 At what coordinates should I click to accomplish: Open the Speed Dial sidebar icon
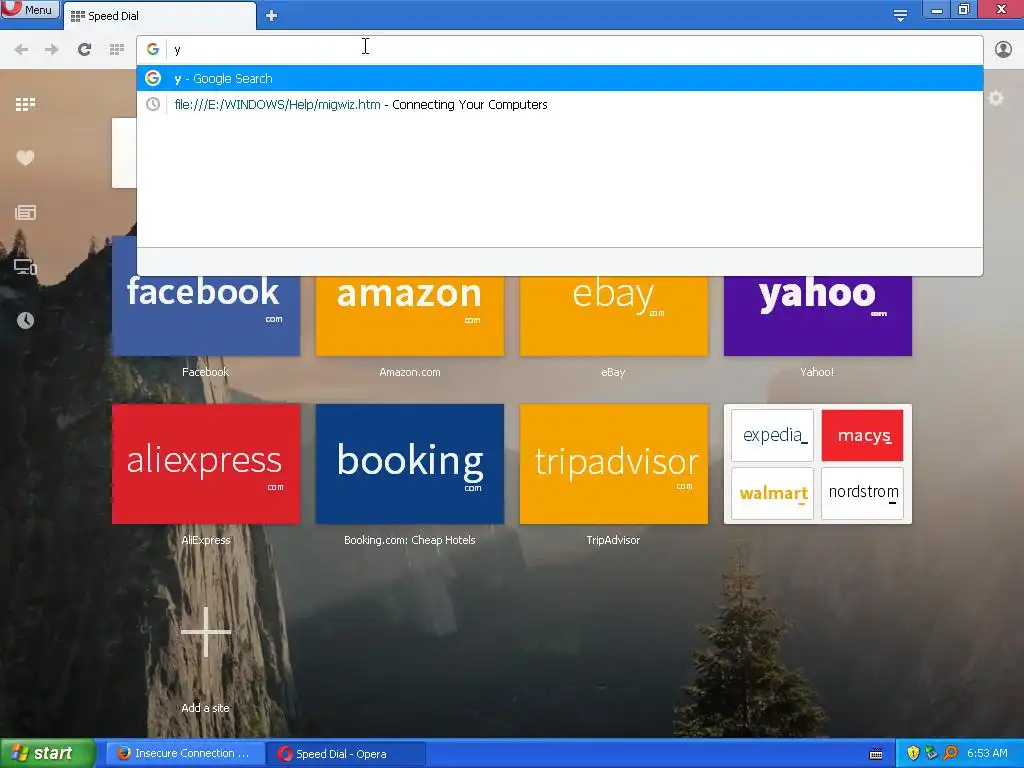[x=25, y=104]
